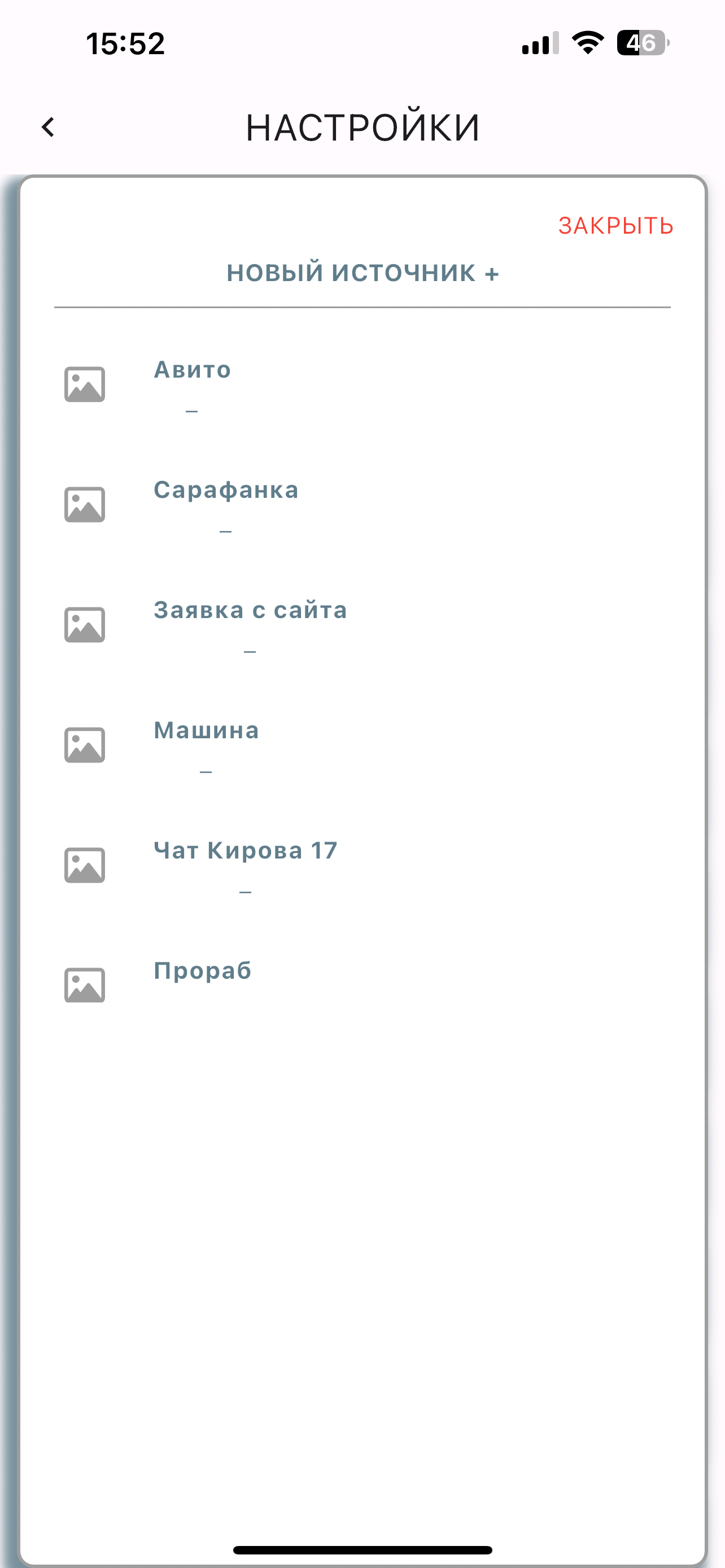Select the Машина source item
The width and height of the screenshot is (725, 1568).
[x=363, y=745]
